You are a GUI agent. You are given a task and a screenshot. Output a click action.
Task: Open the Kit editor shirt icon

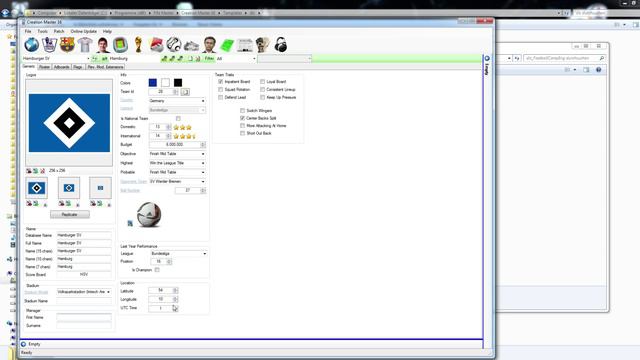tap(85, 45)
